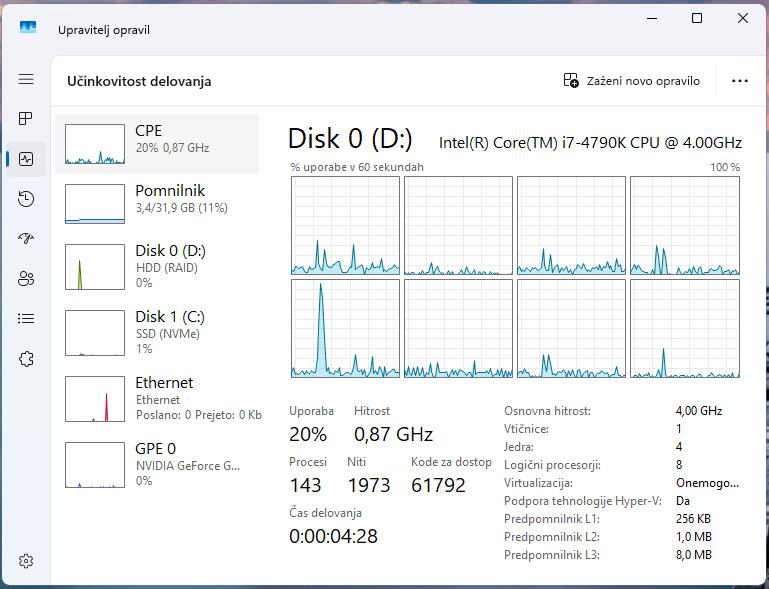Open the Startup apps icon

click(26, 238)
